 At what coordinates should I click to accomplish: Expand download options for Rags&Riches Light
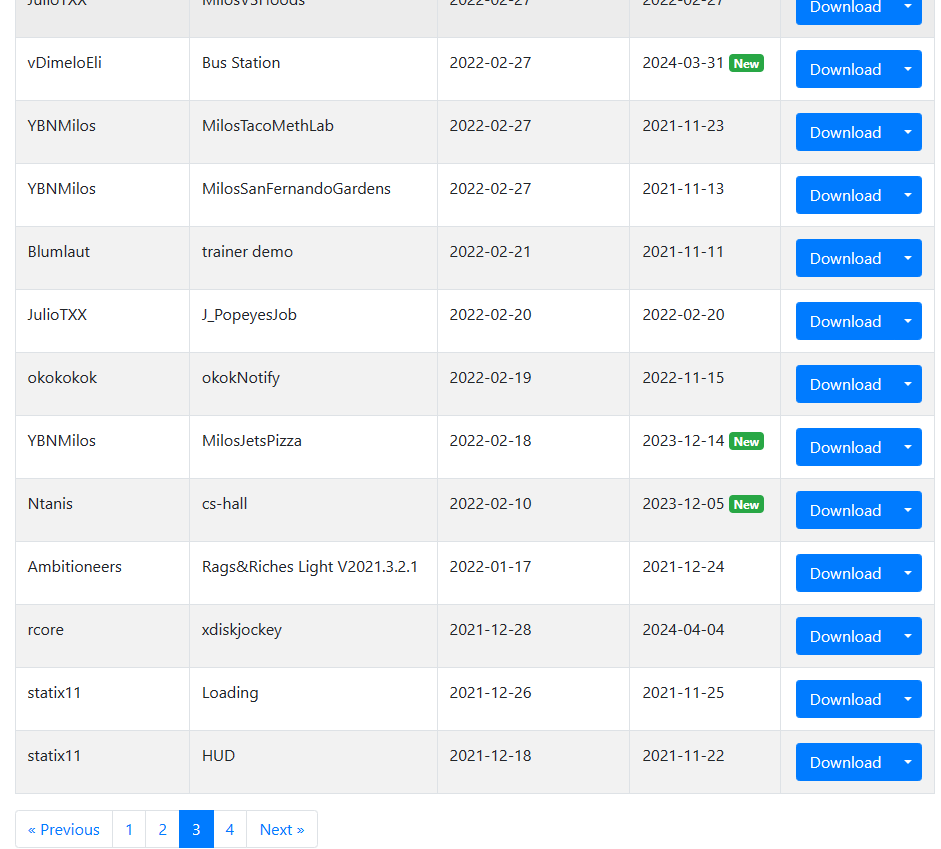click(x=908, y=573)
